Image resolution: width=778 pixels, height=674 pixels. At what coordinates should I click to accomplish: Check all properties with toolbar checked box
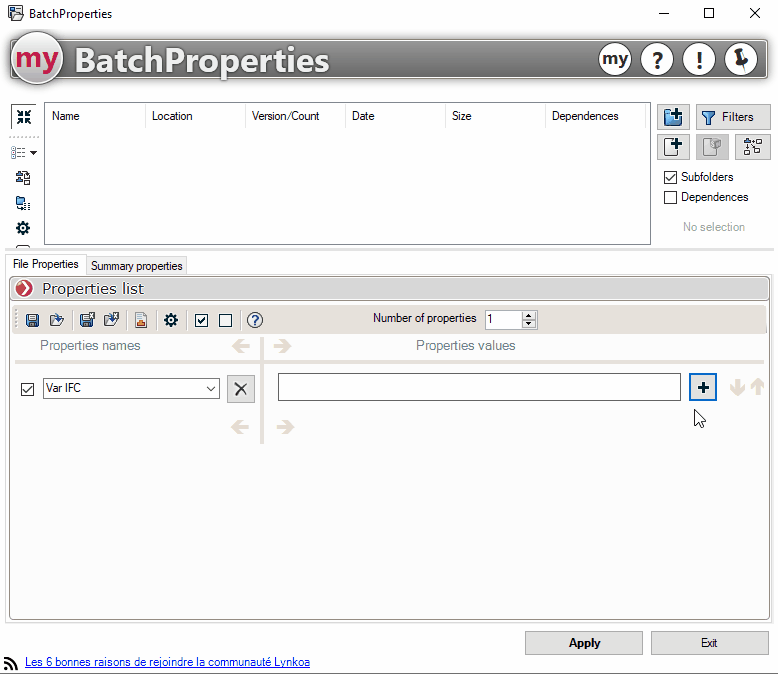(201, 321)
